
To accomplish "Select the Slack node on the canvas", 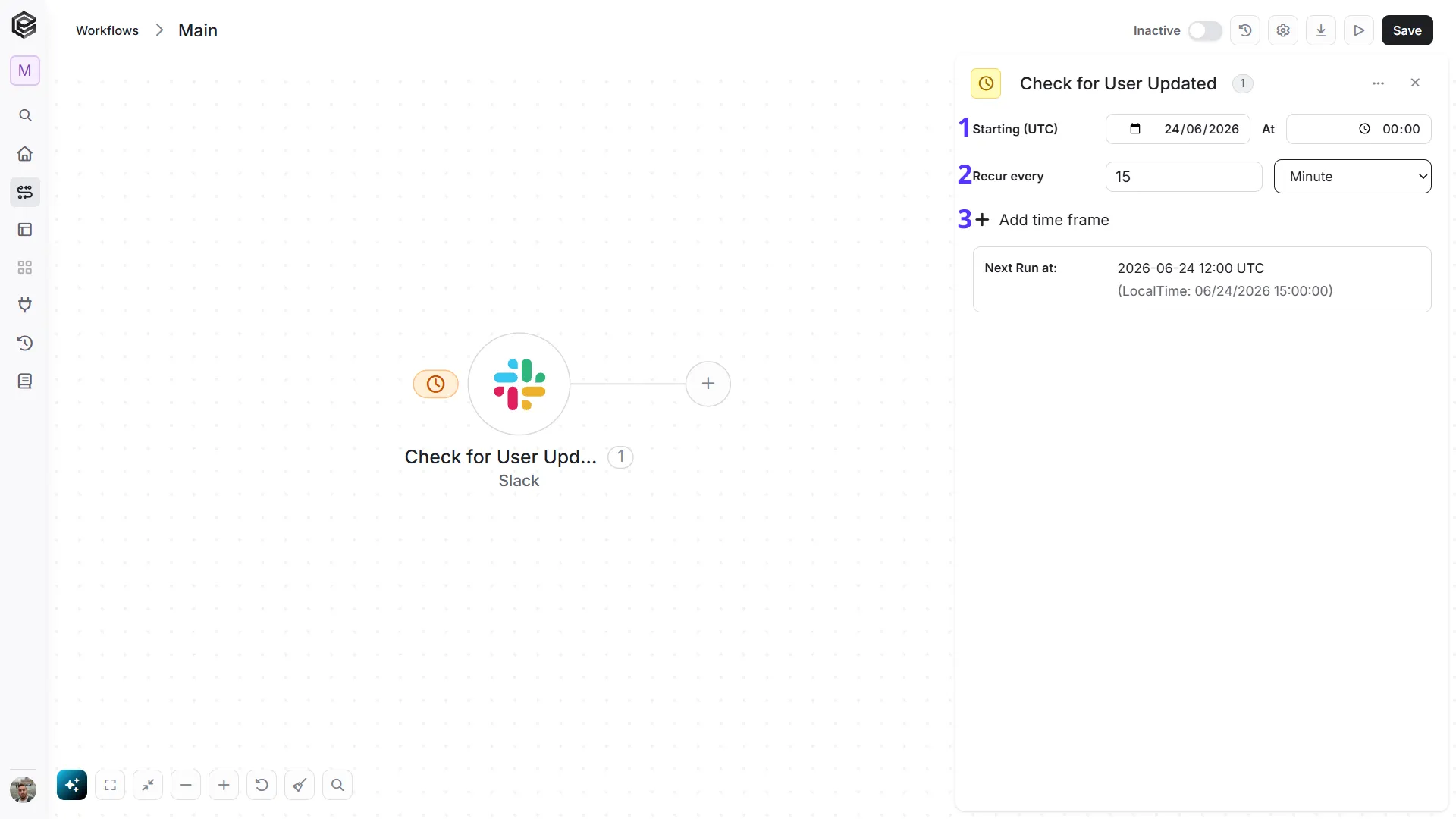I will coord(519,384).
